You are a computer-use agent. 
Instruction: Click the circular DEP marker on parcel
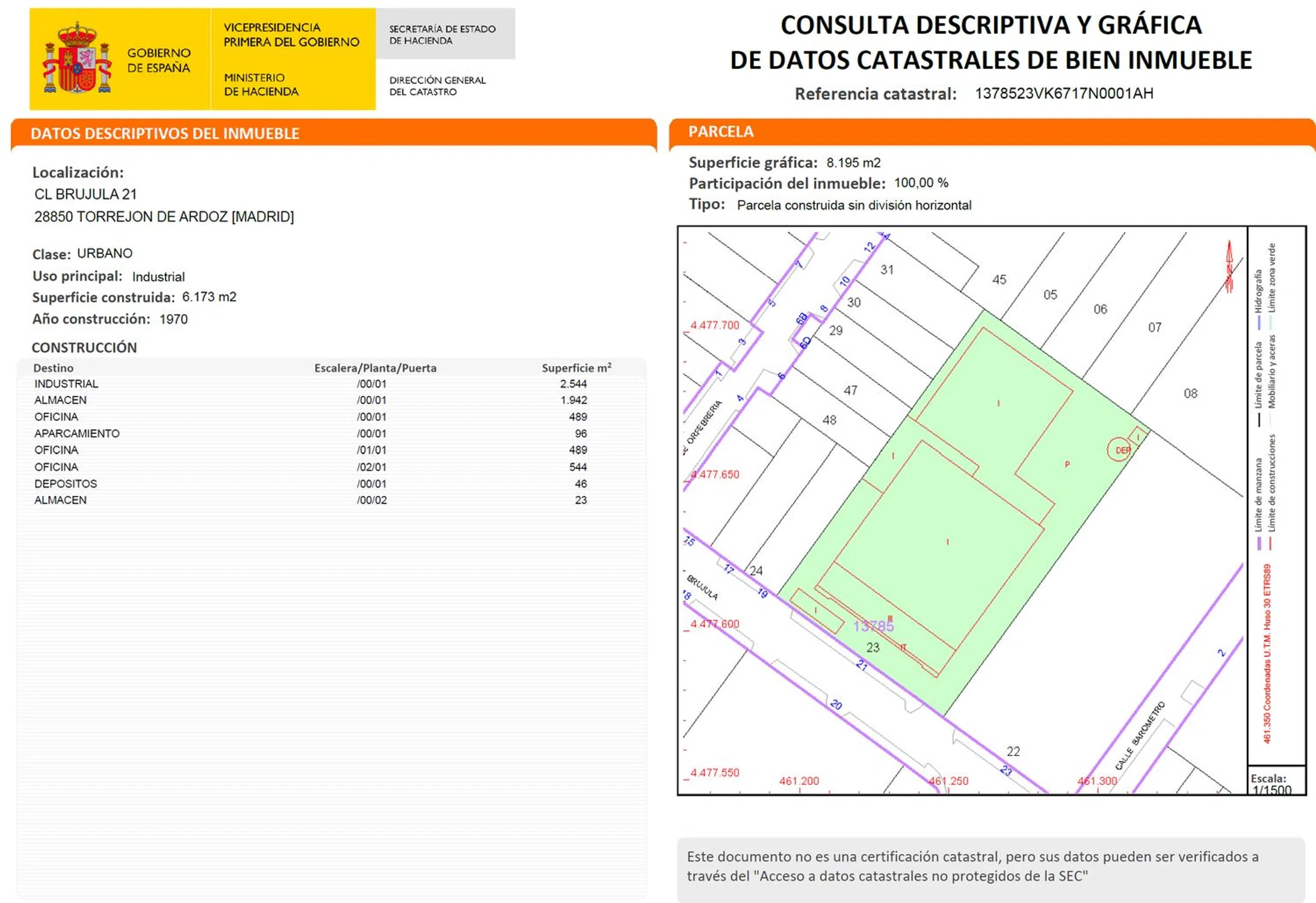pyautogui.click(x=1119, y=450)
